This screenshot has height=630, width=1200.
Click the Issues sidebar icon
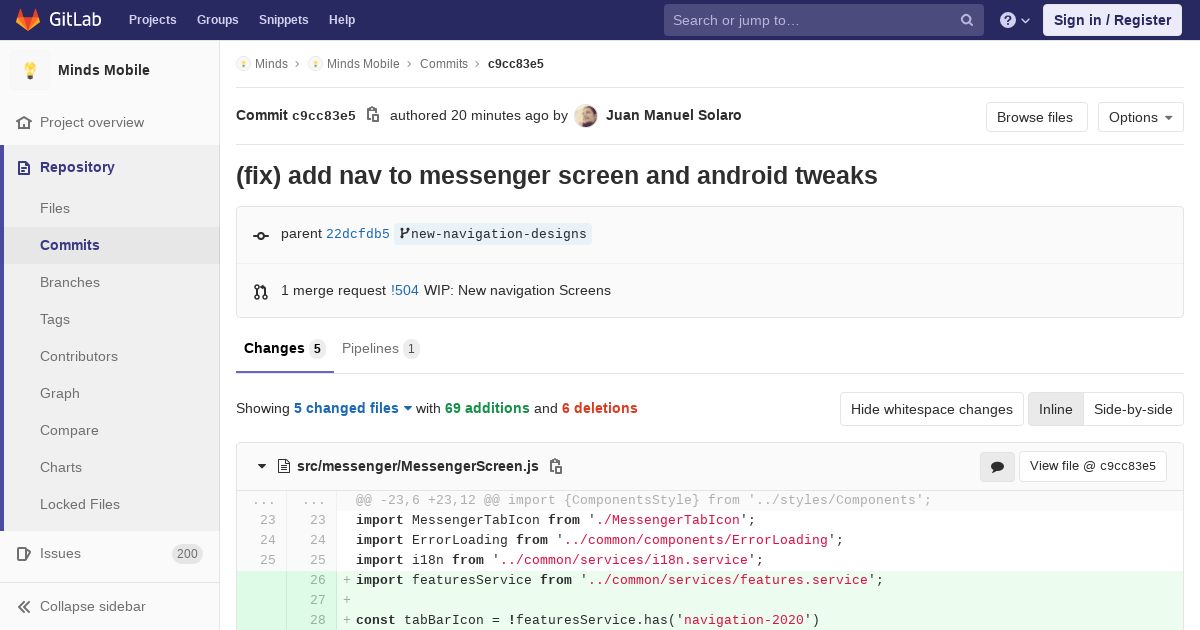[24, 553]
